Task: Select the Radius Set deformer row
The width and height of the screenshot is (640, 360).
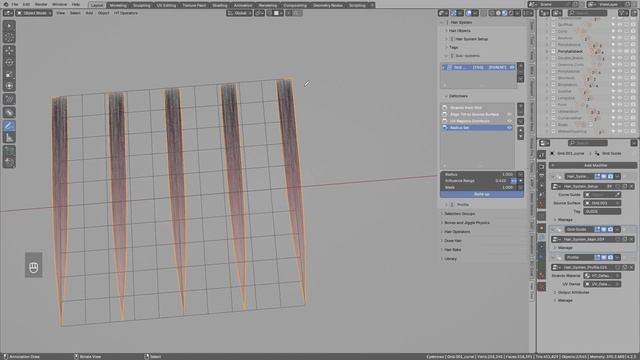Action: point(477,128)
